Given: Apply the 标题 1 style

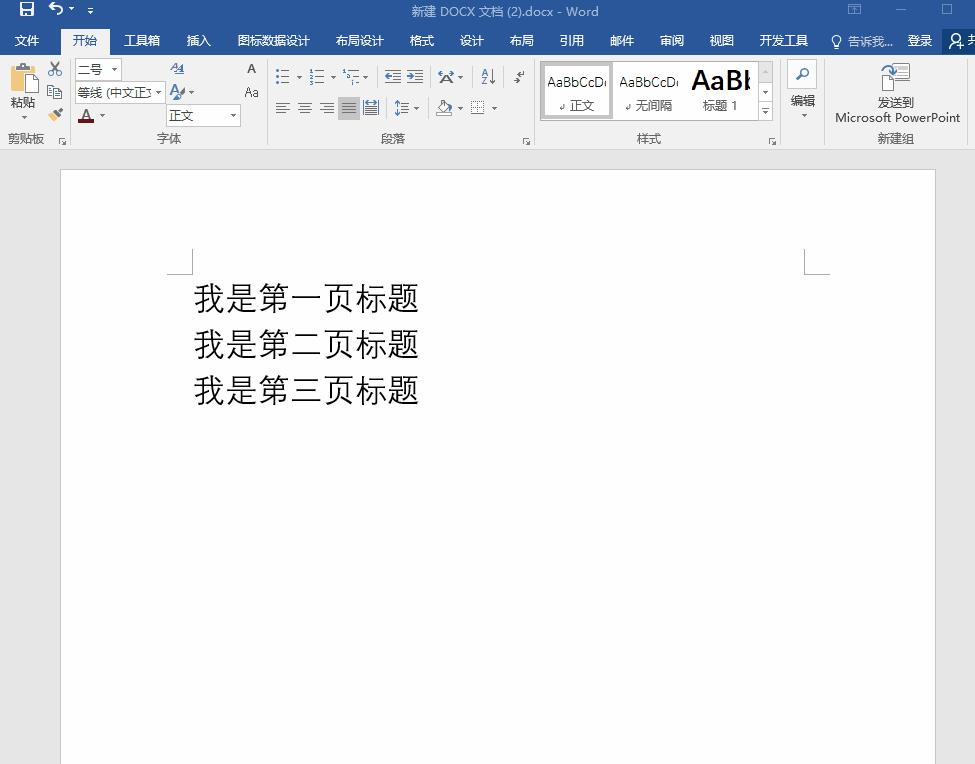Looking at the screenshot, I should [x=719, y=88].
